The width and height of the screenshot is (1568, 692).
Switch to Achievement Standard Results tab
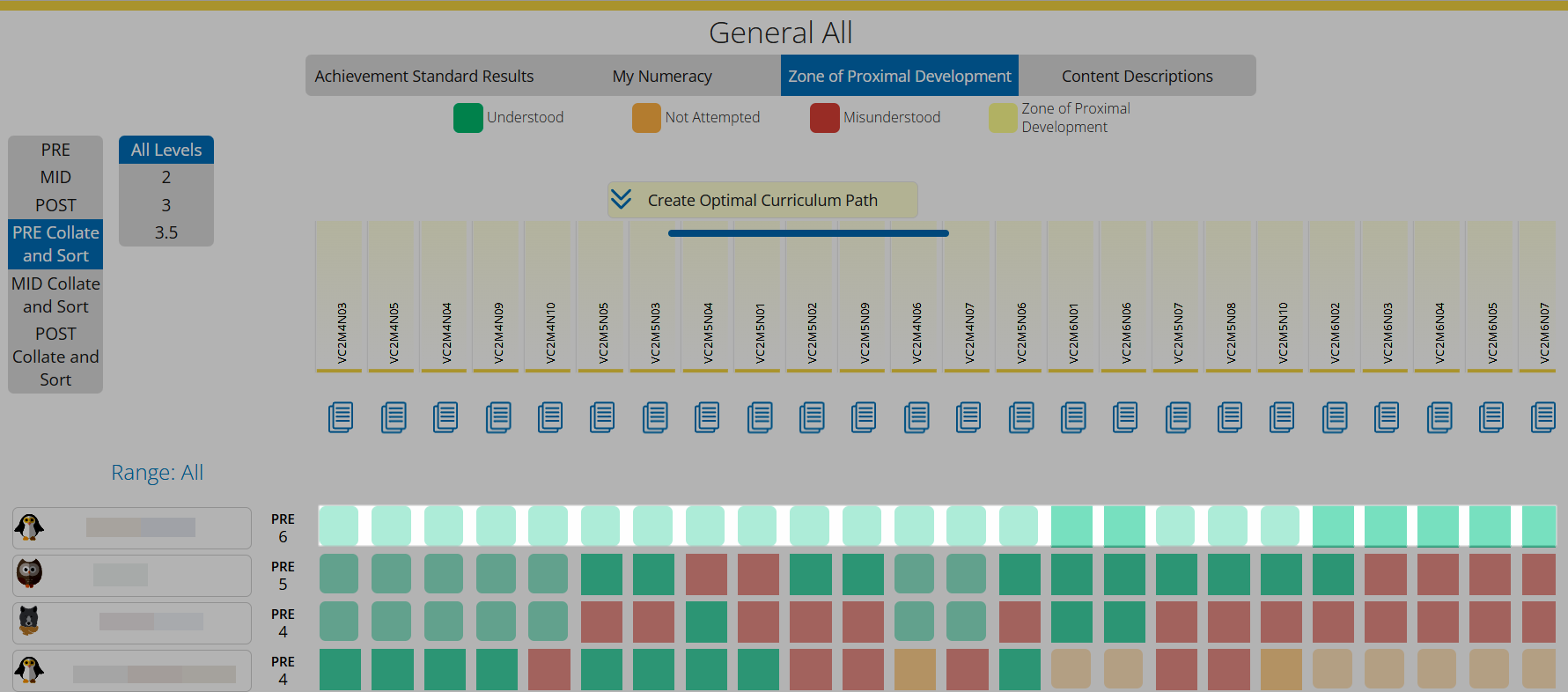point(424,76)
